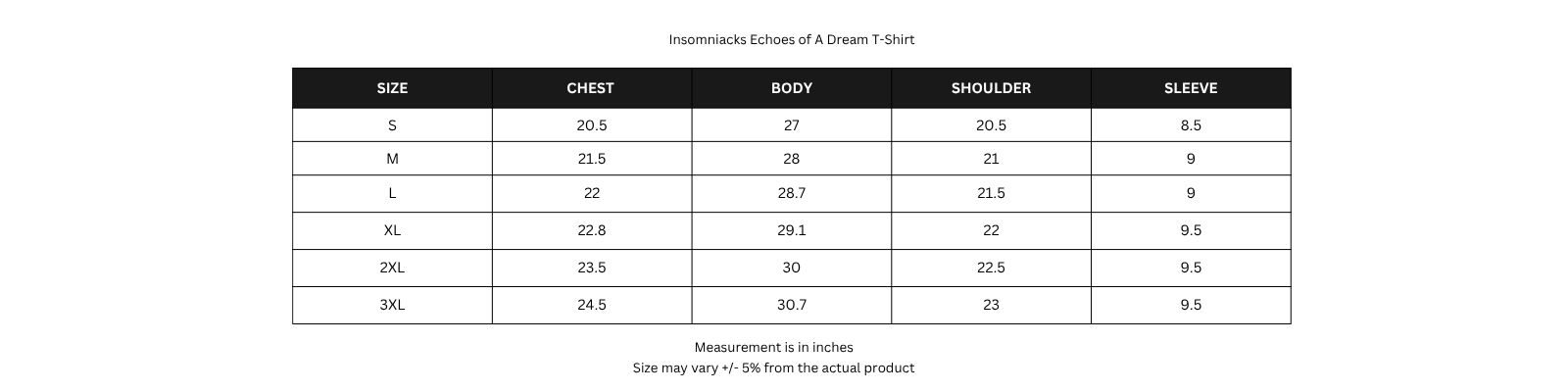The height and width of the screenshot is (392, 1568).
Task: Click the Measurement is in inches note
Action: pyautogui.click(x=774, y=347)
